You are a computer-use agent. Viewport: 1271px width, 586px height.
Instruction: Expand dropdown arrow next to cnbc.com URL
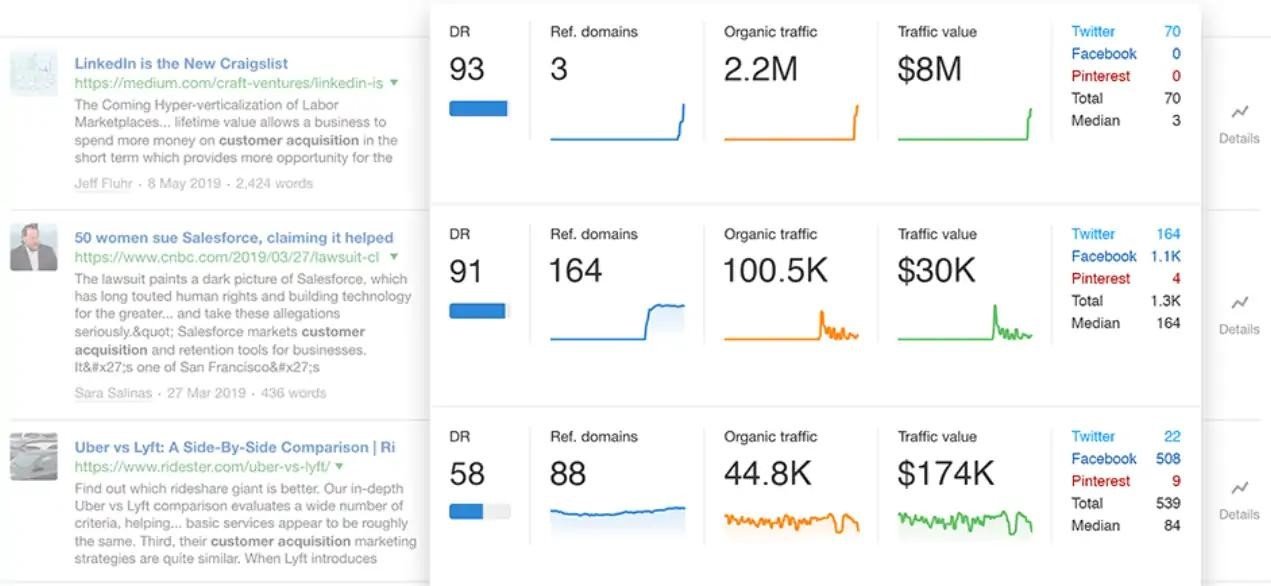point(394,257)
